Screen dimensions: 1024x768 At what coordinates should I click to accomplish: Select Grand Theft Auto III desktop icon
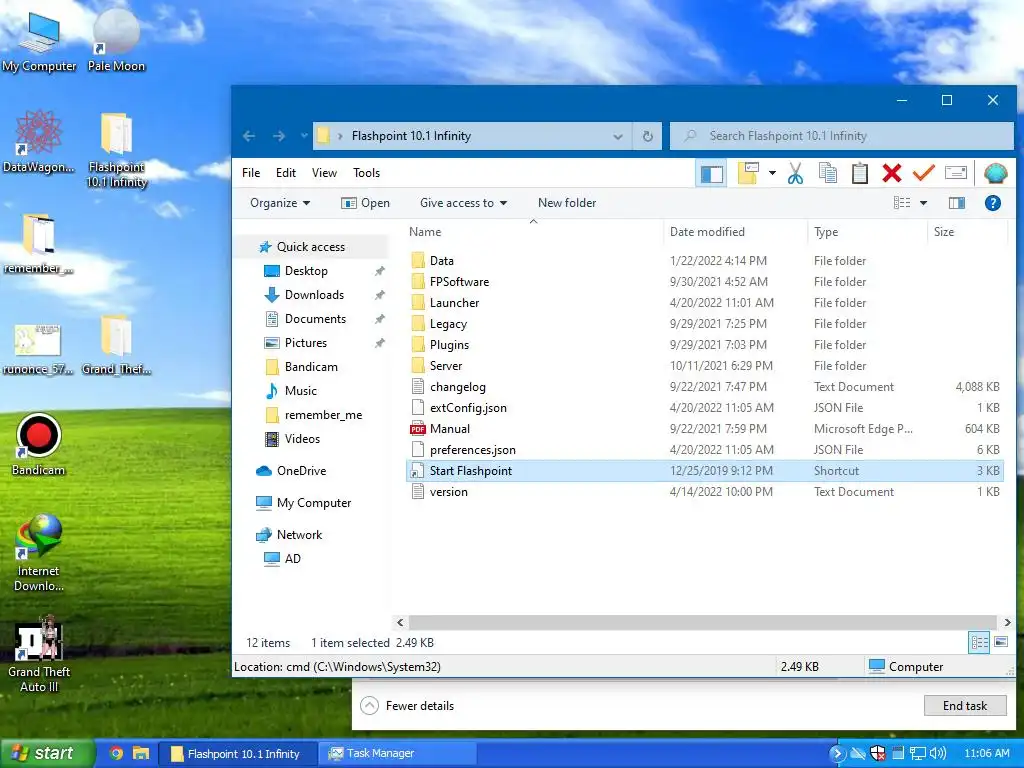coord(39,654)
